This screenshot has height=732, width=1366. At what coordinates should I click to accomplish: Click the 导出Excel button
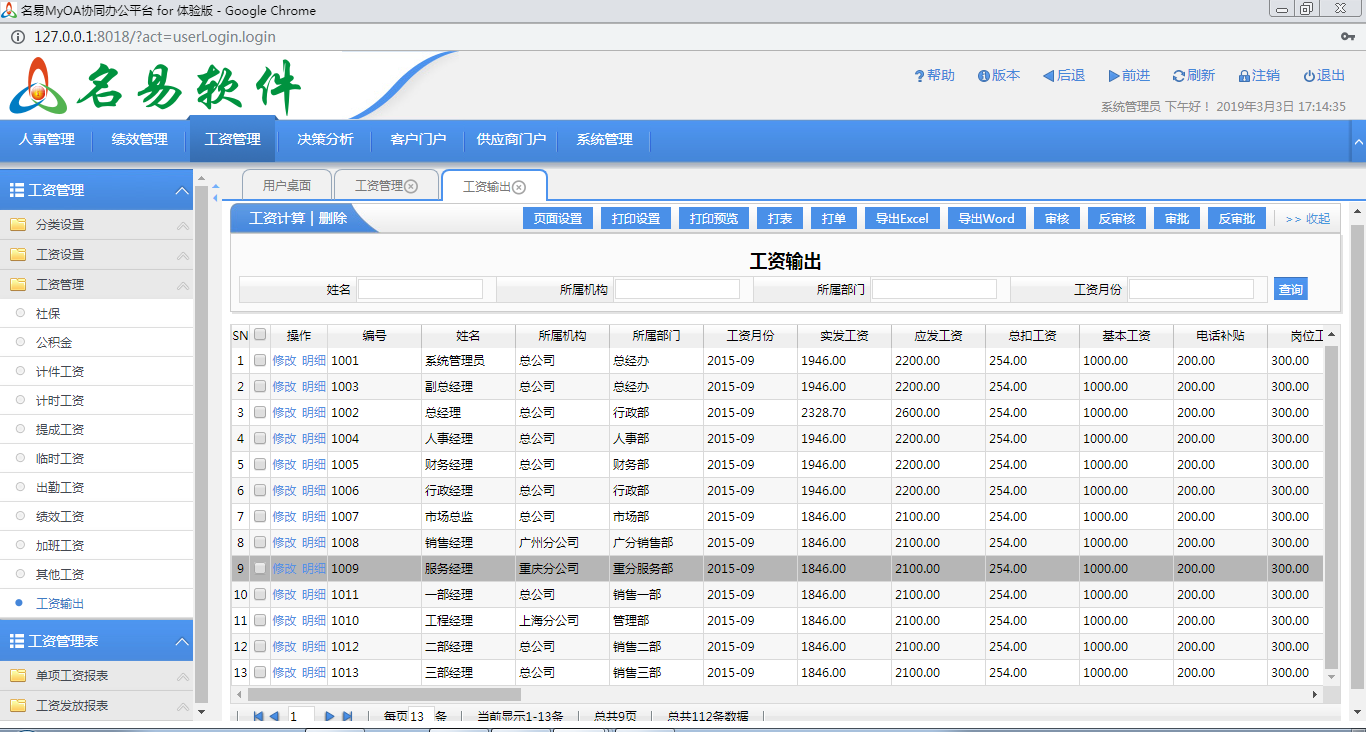[902, 218]
